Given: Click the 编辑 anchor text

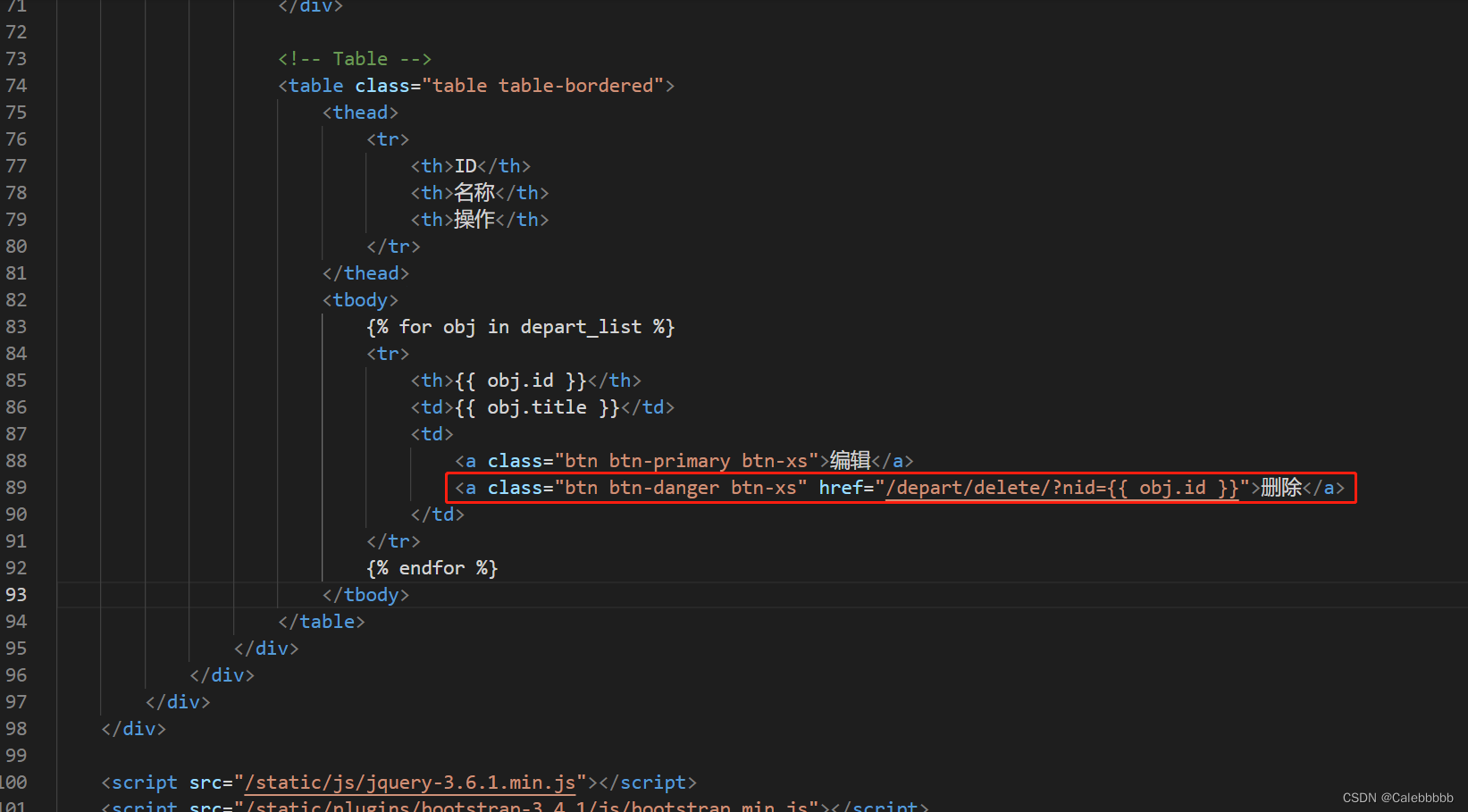Looking at the screenshot, I should (851, 461).
